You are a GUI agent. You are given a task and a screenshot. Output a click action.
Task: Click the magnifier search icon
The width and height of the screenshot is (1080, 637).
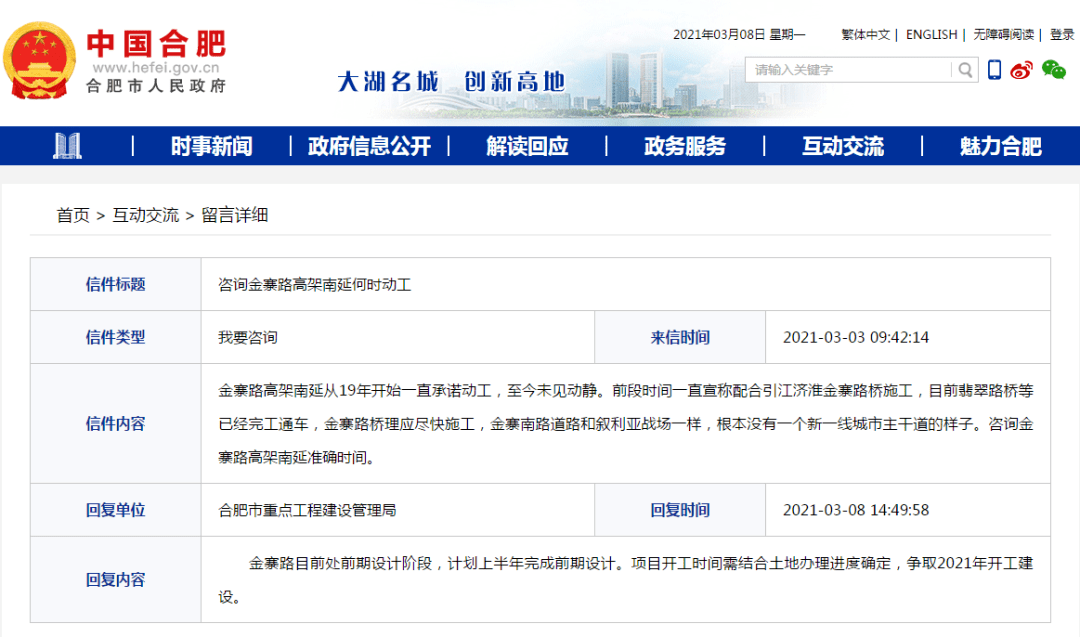(965, 70)
